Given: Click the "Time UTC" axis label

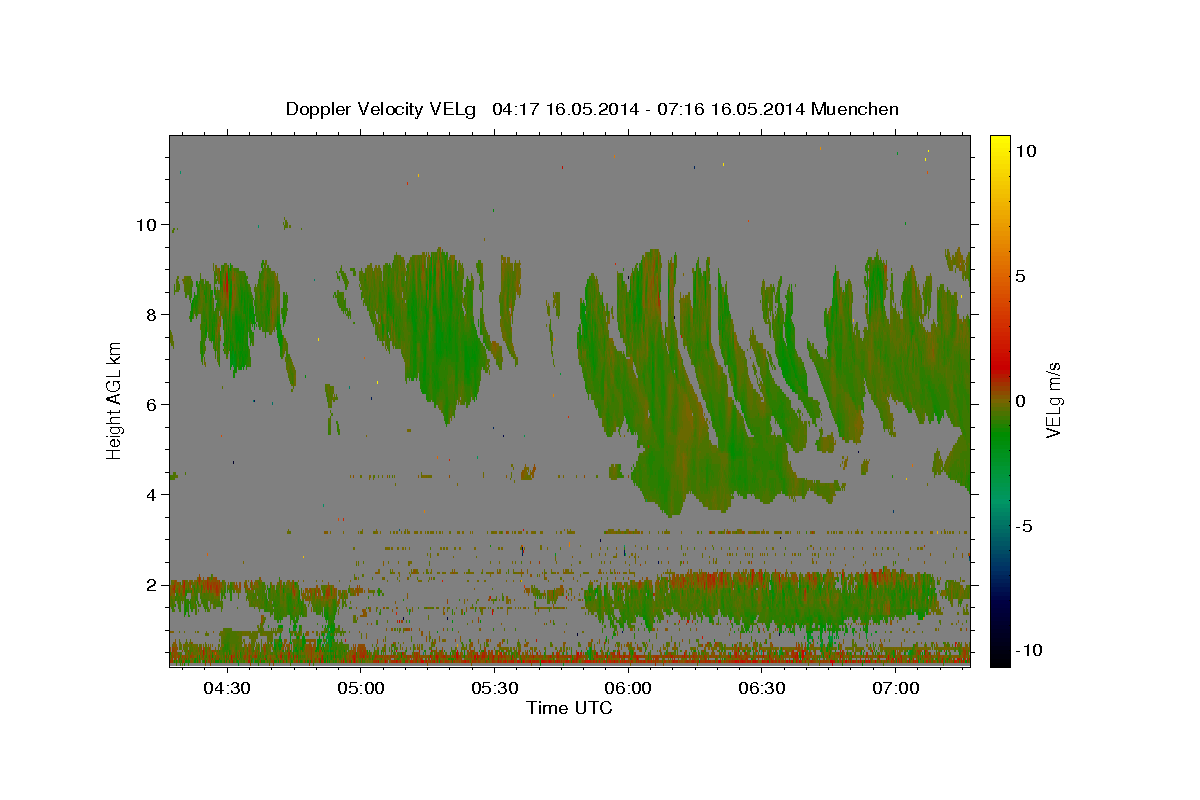Looking at the screenshot, I should click(569, 708).
